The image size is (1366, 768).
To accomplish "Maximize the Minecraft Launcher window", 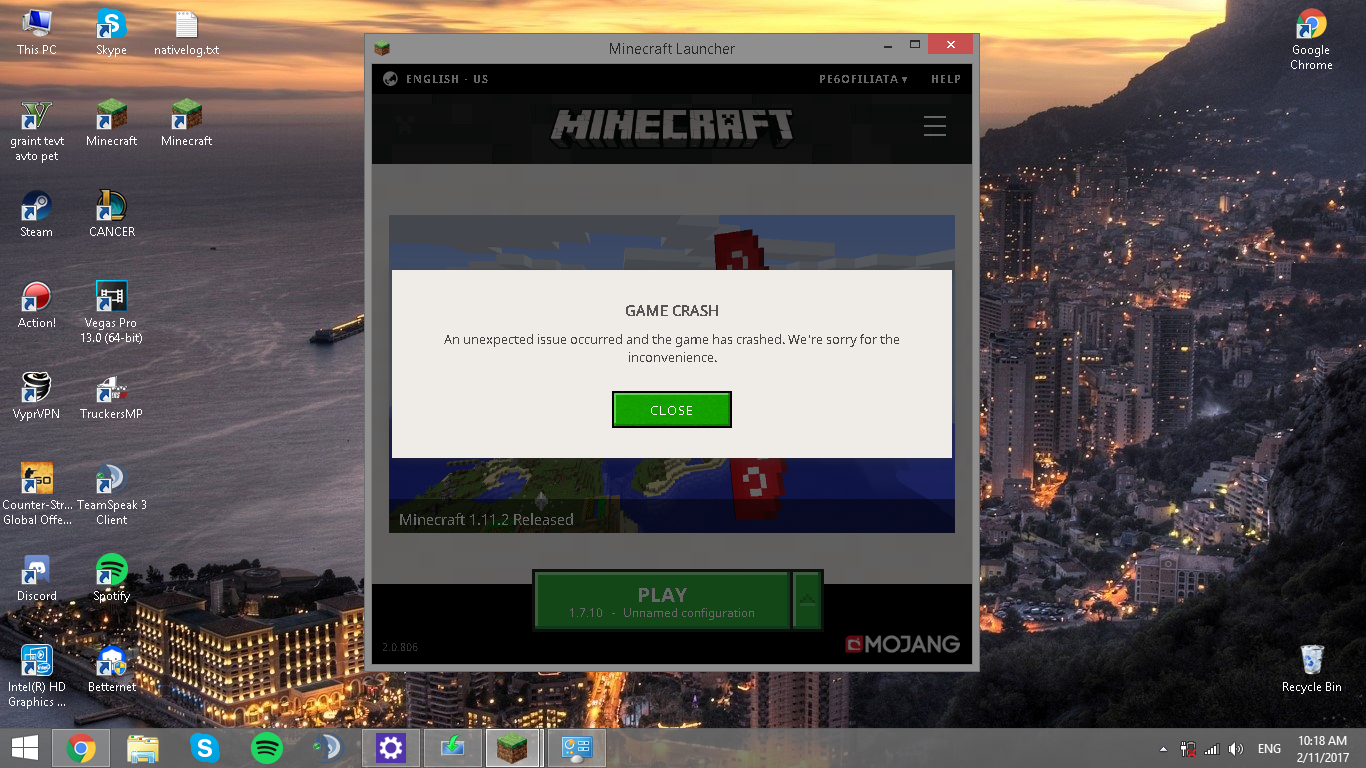I will click(914, 45).
